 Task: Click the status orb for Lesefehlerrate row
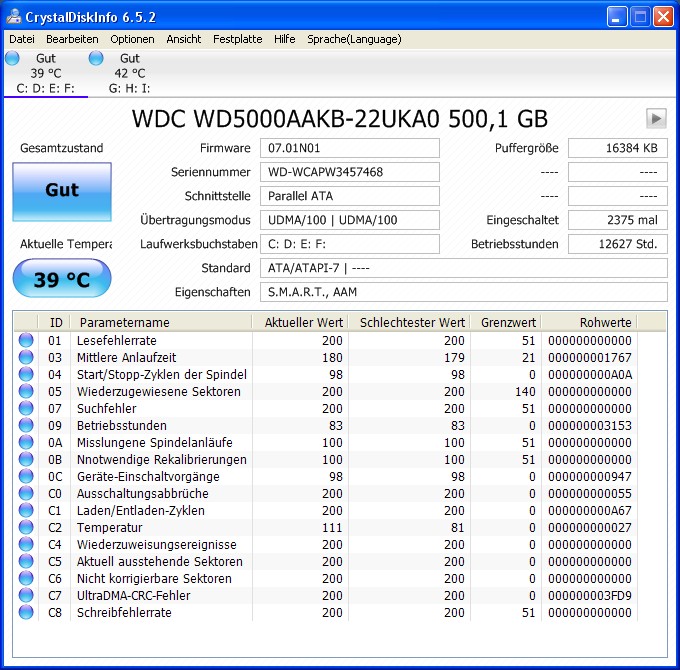pyautogui.click(x=26, y=340)
